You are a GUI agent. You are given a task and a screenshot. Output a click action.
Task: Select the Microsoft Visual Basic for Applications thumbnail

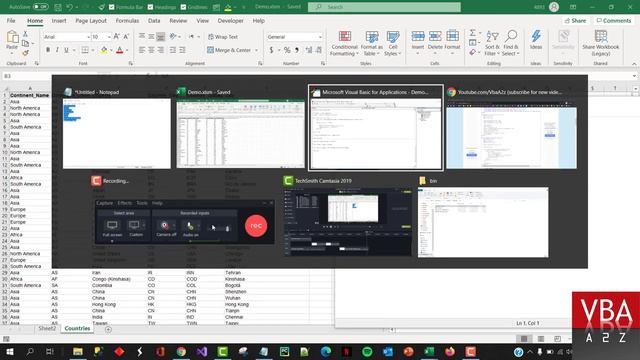point(375,127)
